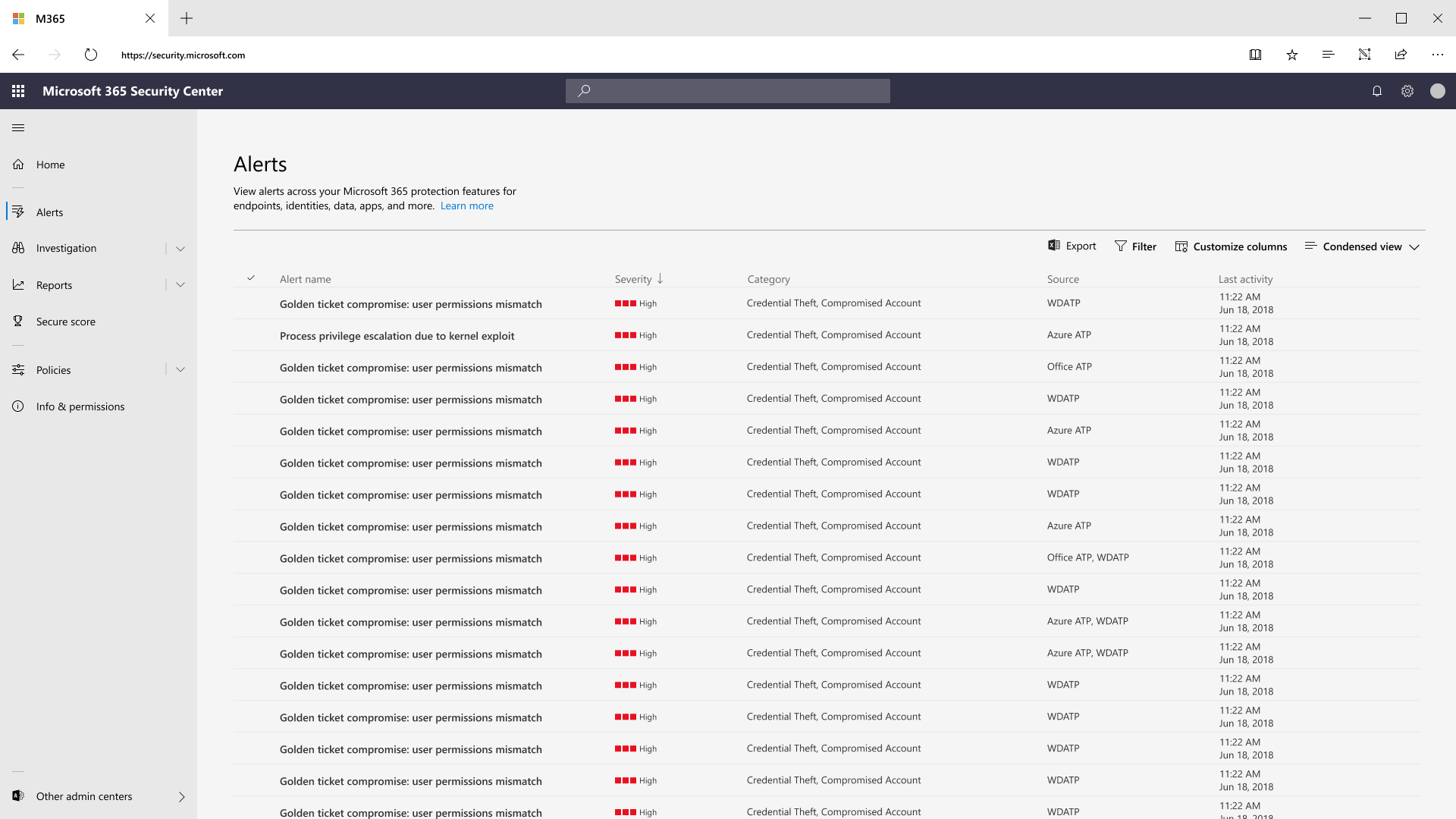Refresh the page with reload icon
Screen dimensions: 1456x819
[91, 55]
